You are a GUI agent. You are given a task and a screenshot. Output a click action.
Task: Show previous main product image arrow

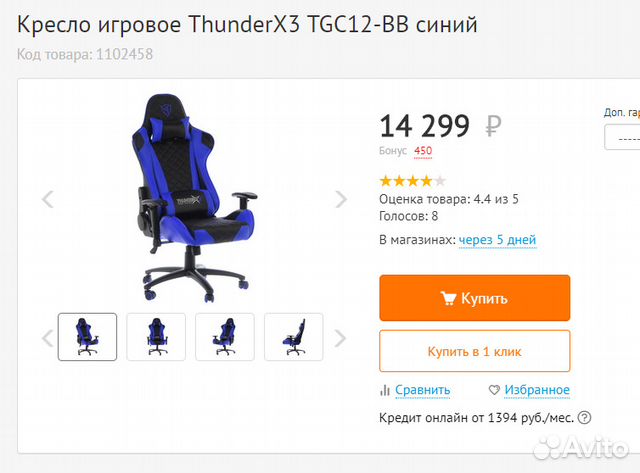click(x=48, y=199)
